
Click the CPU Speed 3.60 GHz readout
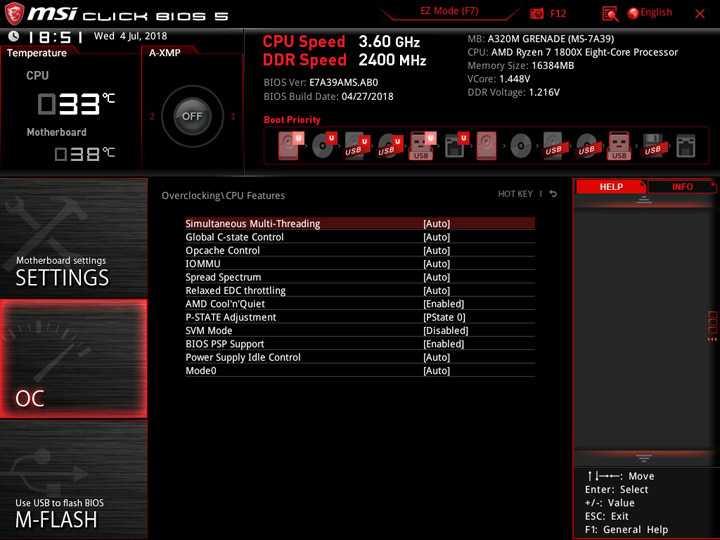[x=341, y=42]
